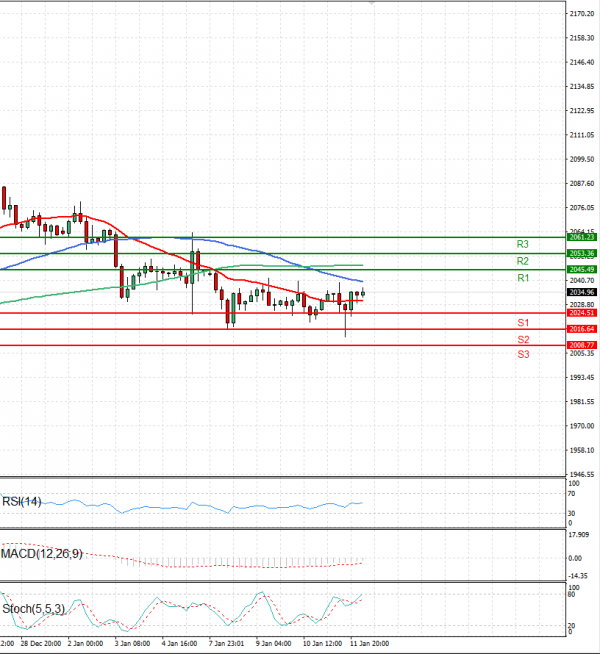Click the 1958.10 price axis value
This screenshot has height=654, width=600.
pos(582,450)
